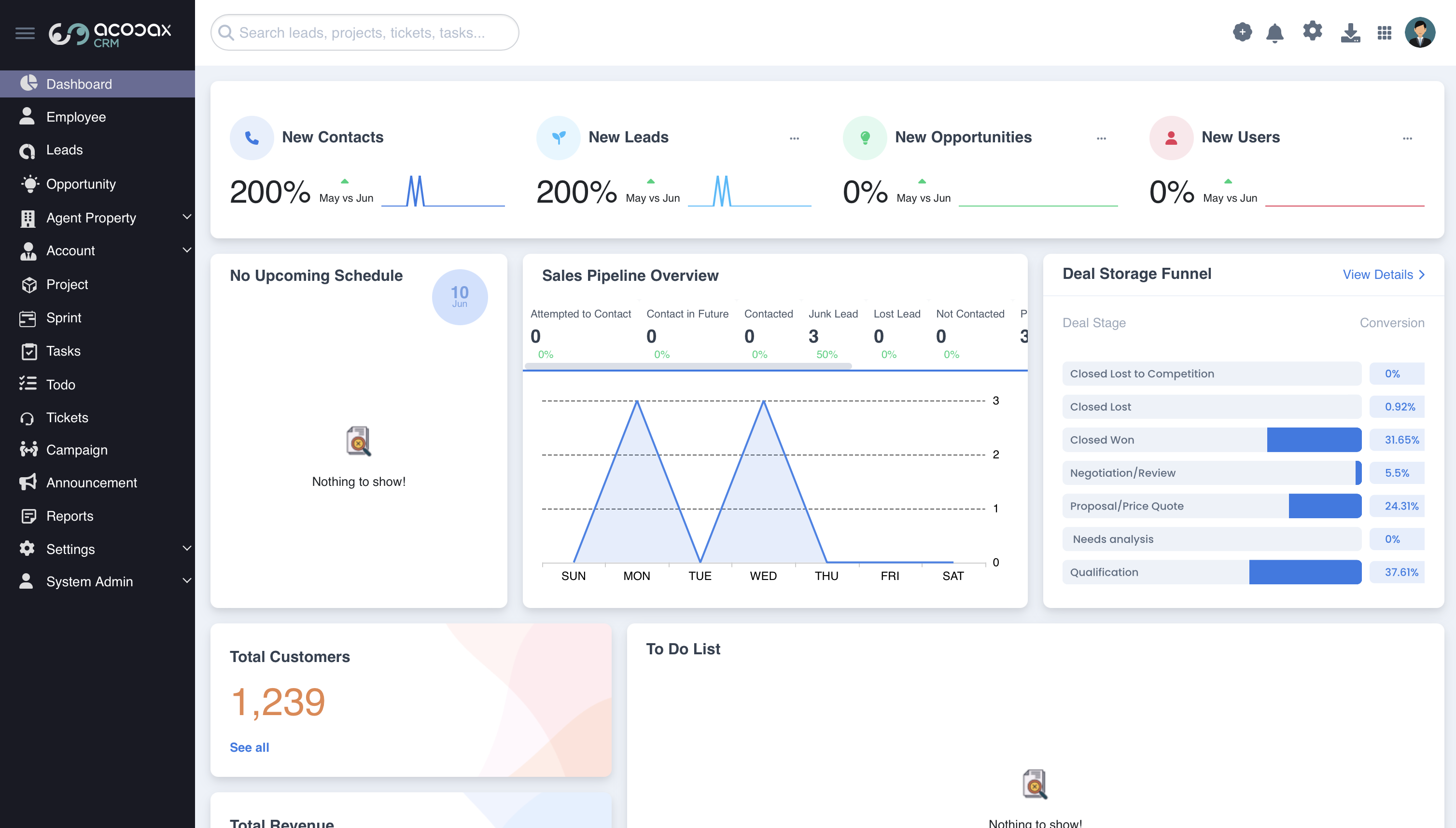This screenshot has height=828, width=1456.
Task: Click the New Contacts sparkline chart
Action: [x=443, y=191]
